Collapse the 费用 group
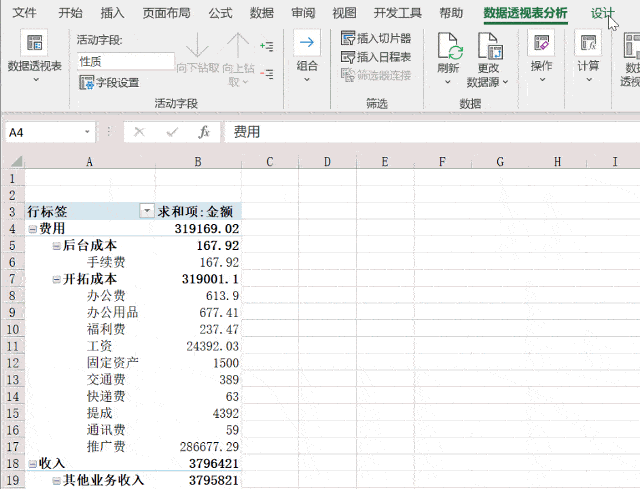Image resolution: width=640 pixels, height=489 pixels. 32,229
